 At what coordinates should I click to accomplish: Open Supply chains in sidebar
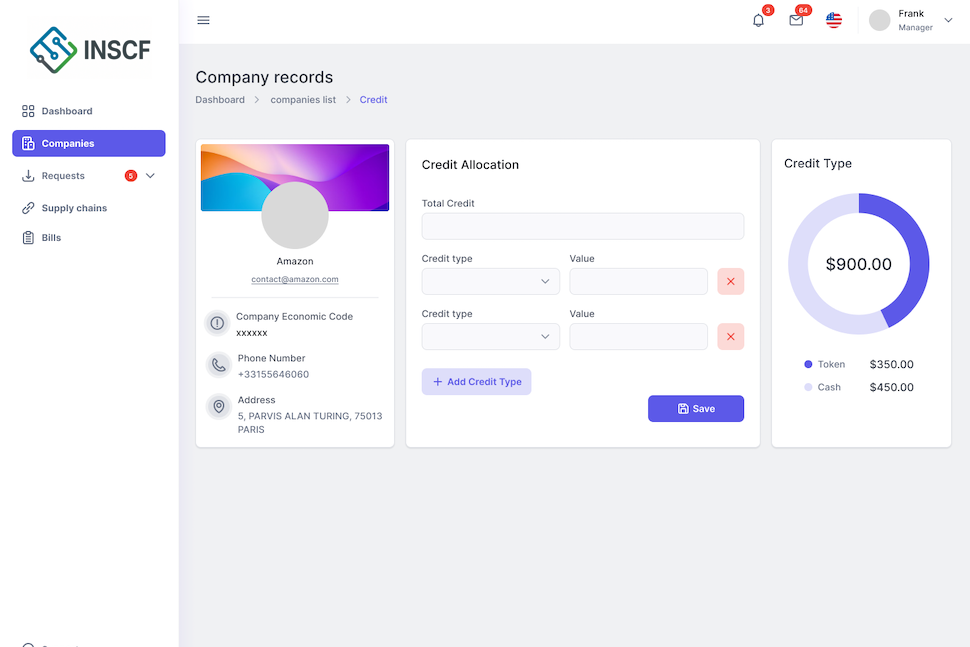[73, 208]
